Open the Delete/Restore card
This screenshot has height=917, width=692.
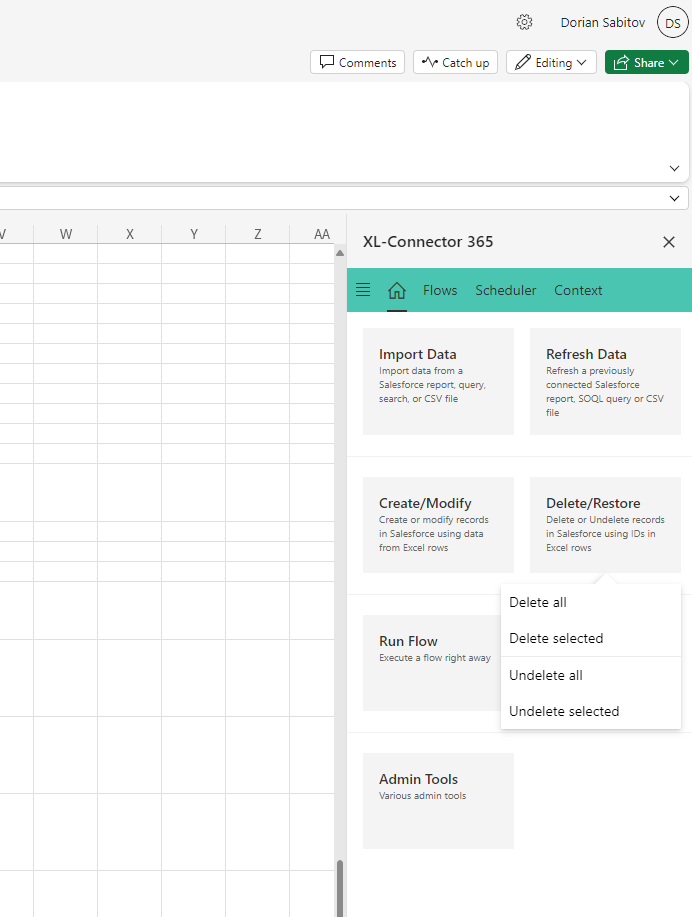point(605,525)
